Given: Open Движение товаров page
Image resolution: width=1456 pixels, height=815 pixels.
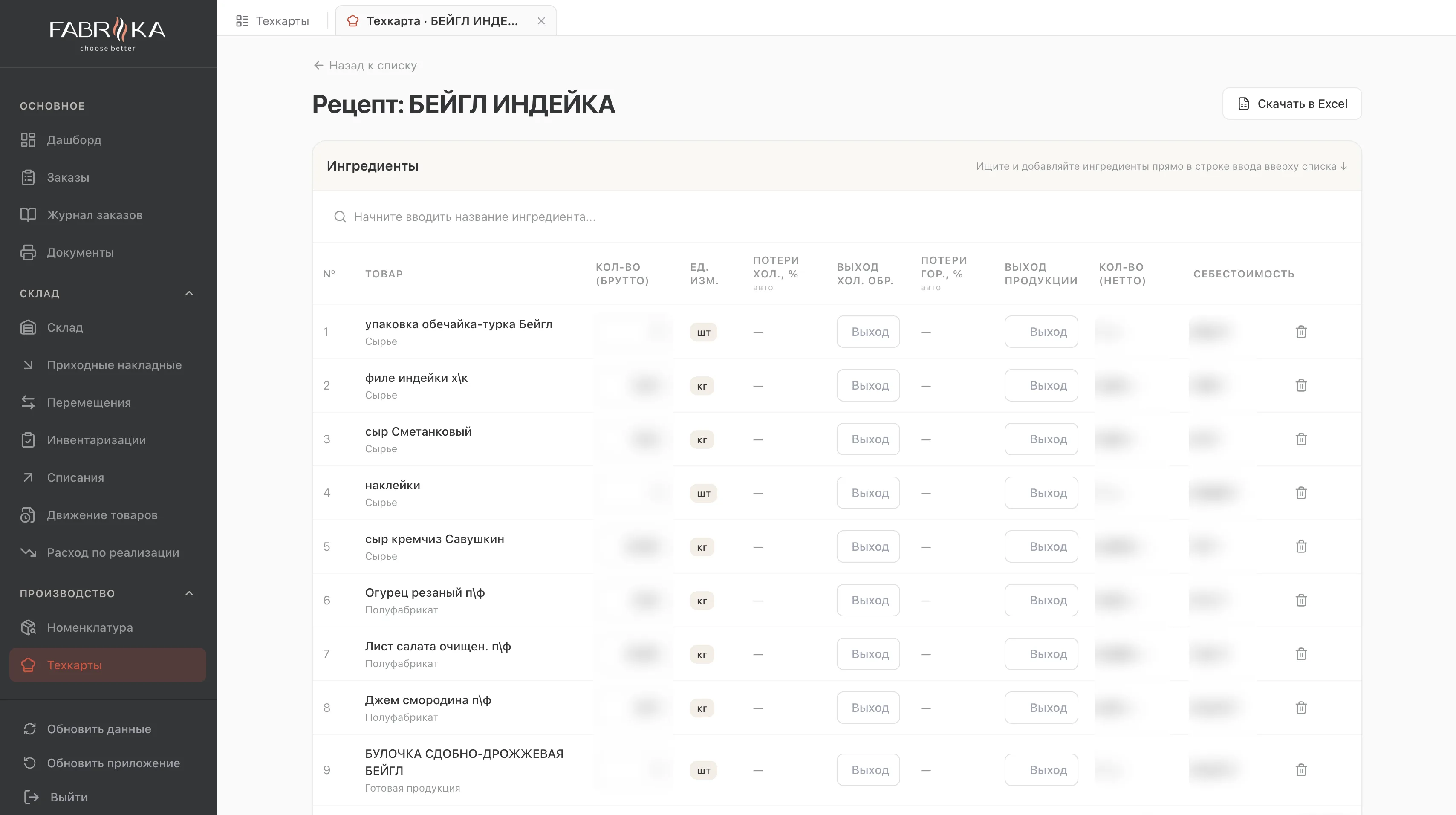Looking at the screenshot, I should 107,515.
